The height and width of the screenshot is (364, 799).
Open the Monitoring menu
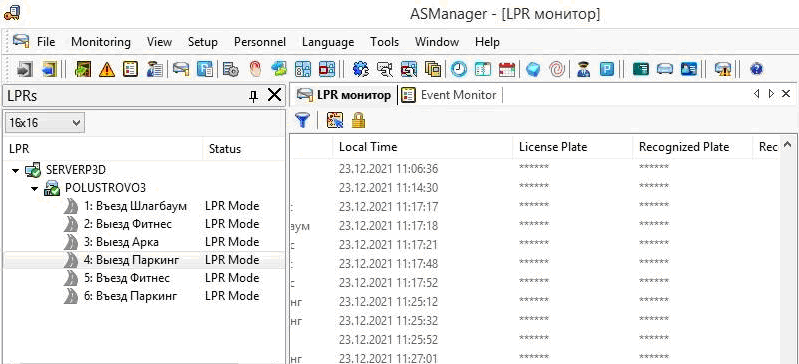pyautogui.click(x=101, y=42)
